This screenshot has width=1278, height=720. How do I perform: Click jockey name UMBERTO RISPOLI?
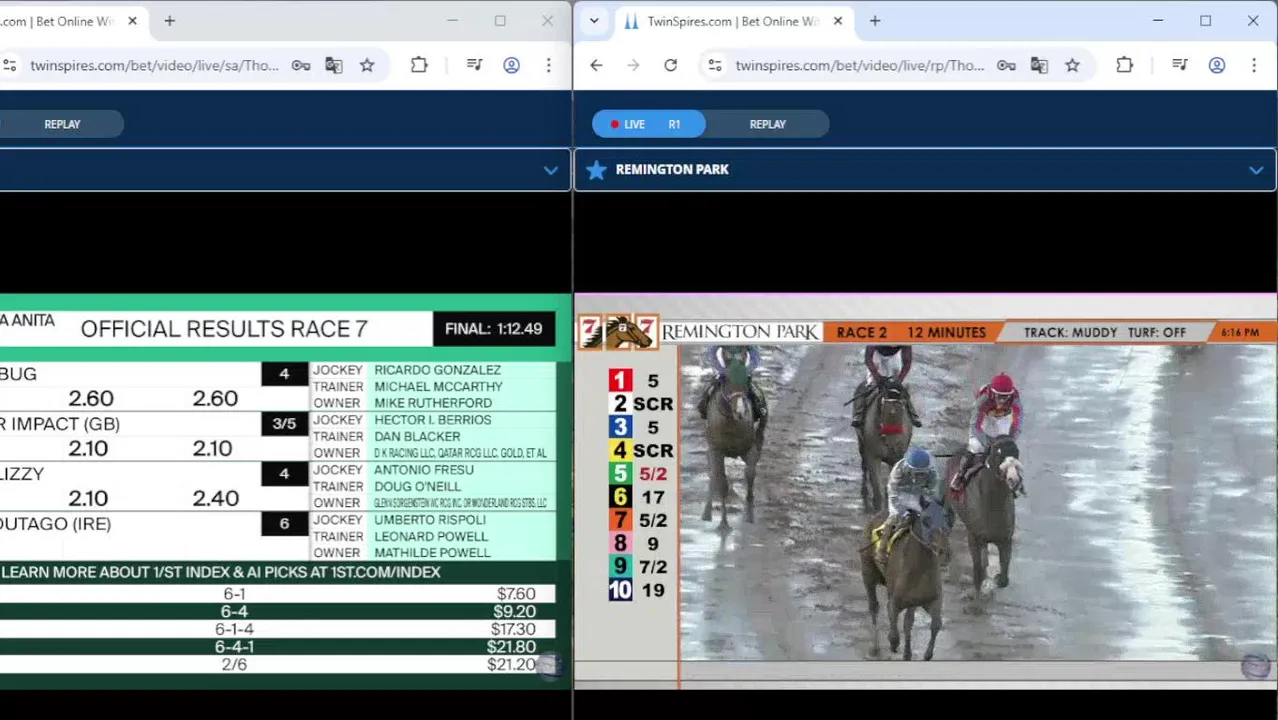point(430,520)
